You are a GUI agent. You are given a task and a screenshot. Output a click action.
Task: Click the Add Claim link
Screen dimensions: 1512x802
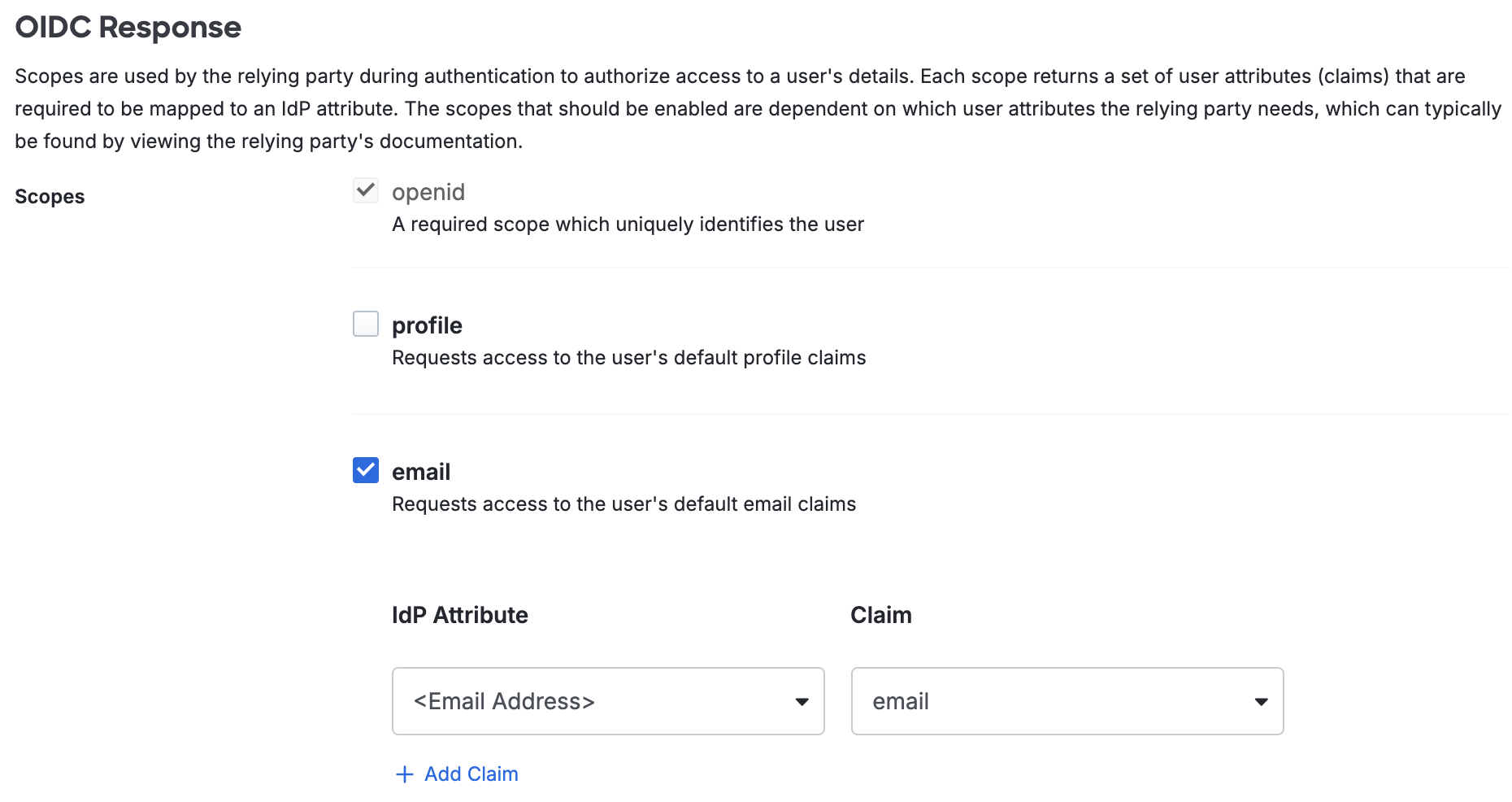coord(470,774)
